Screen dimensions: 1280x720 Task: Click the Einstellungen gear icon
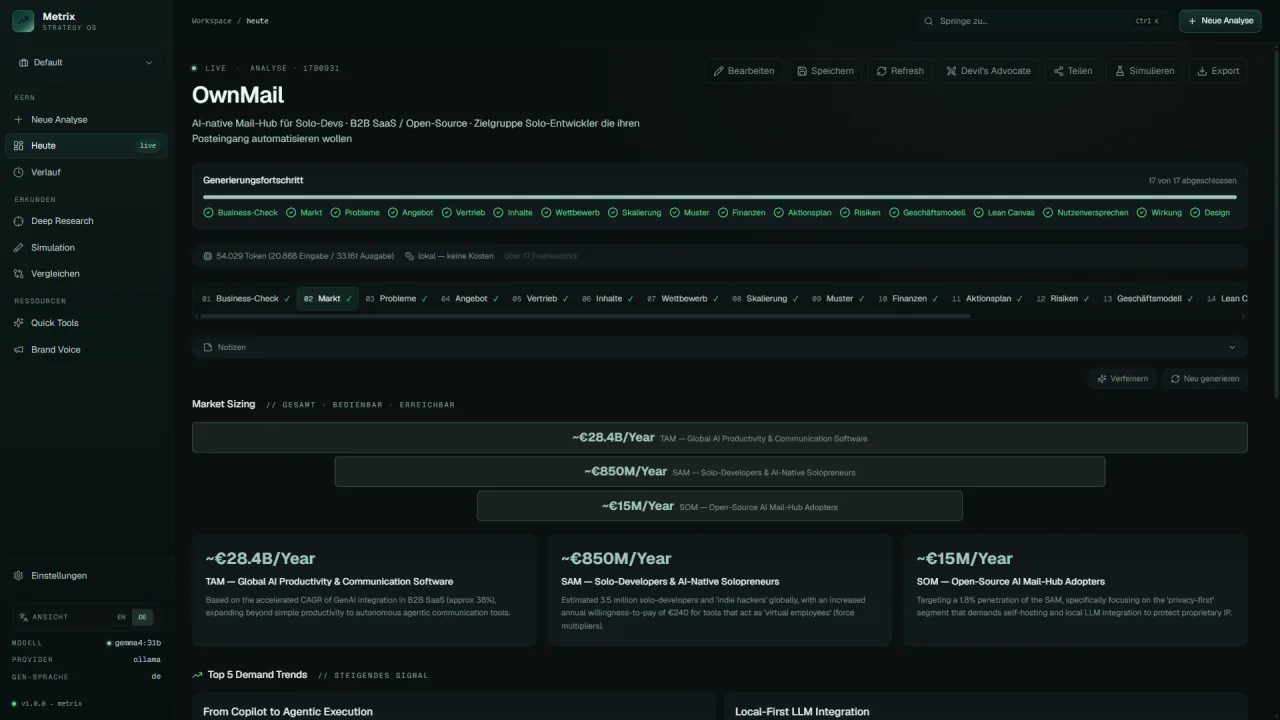19,576
